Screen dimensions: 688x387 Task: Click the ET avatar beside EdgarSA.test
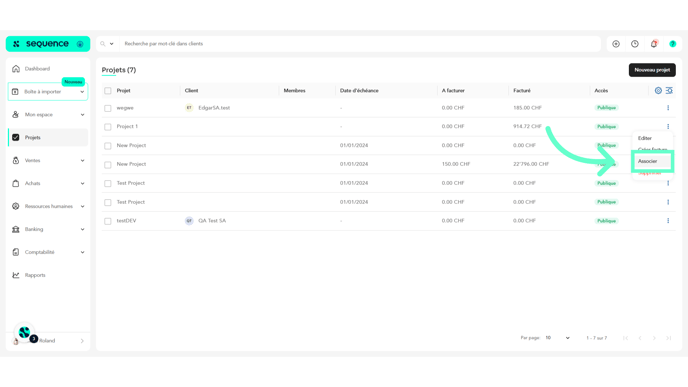coord(189,108)
